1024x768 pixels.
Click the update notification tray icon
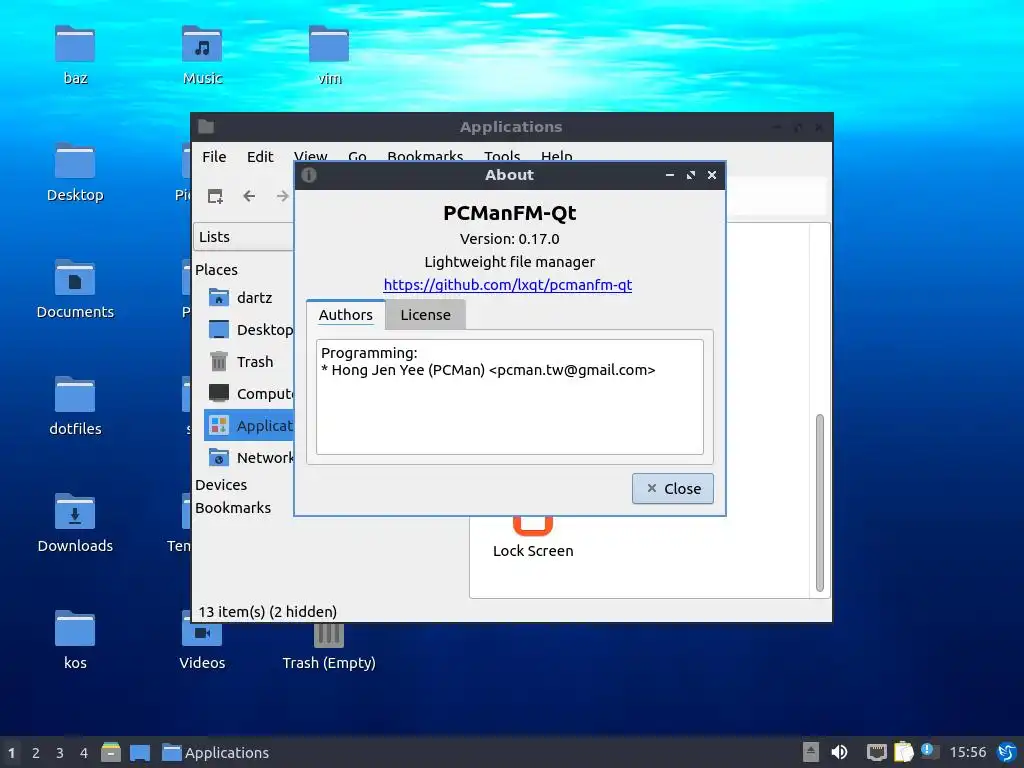(x=930, y=751)
